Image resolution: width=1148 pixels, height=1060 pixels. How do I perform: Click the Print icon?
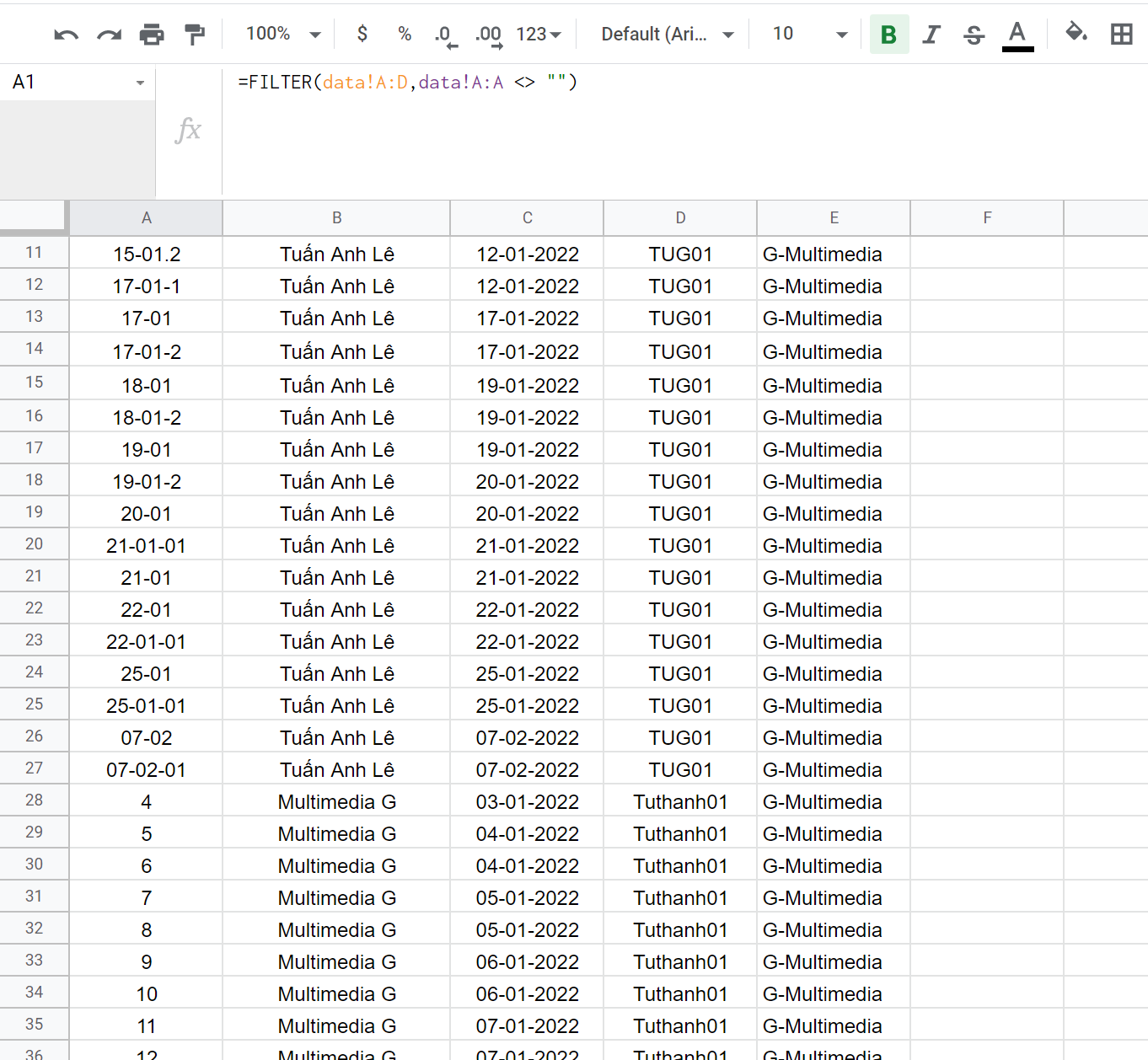coord(152,35)
